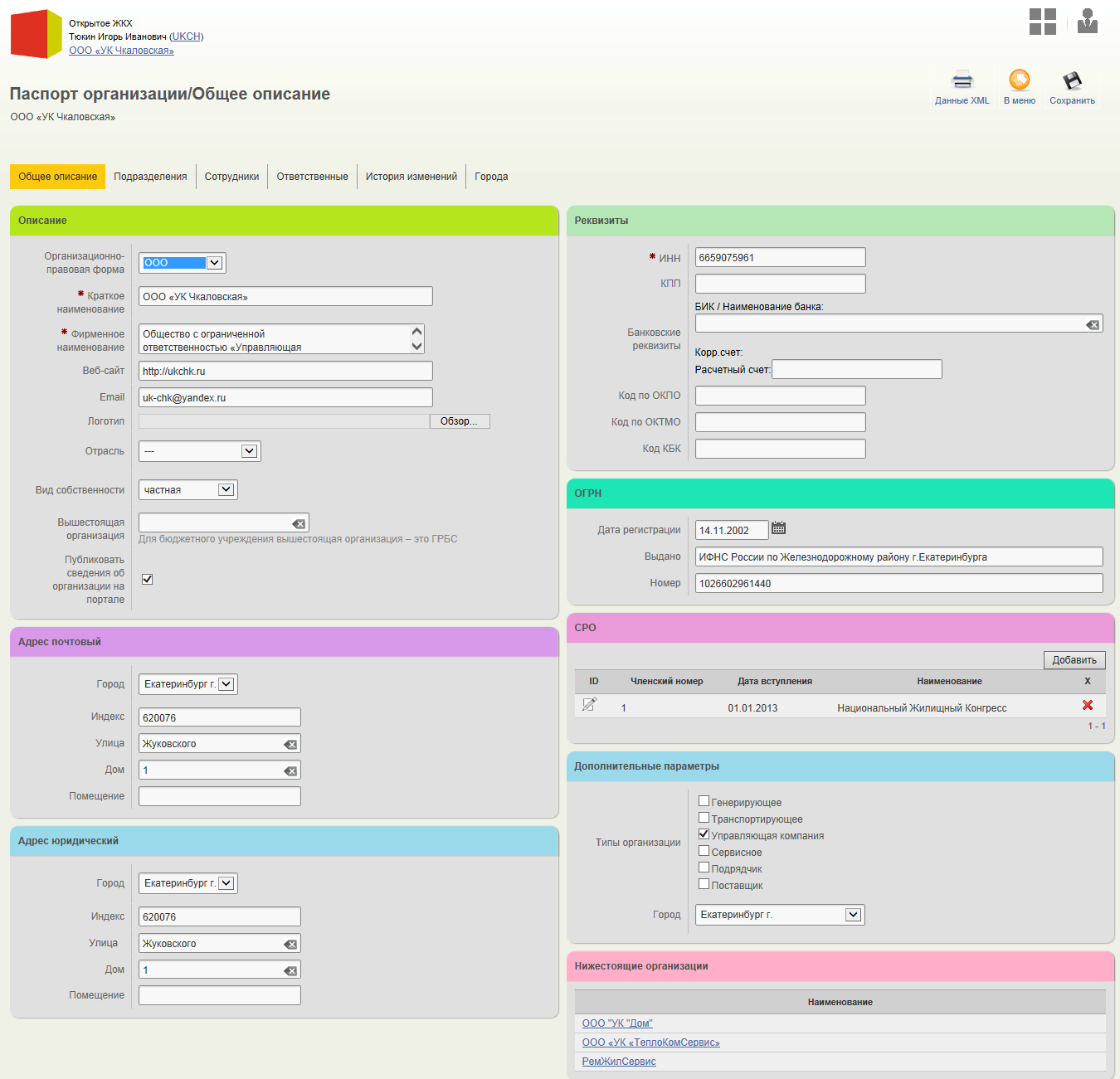Image resolution: width=1120 pixels, height=1079 pixels.
Task: Enable the Генерирующее organization type
Action: coord(704,801)
